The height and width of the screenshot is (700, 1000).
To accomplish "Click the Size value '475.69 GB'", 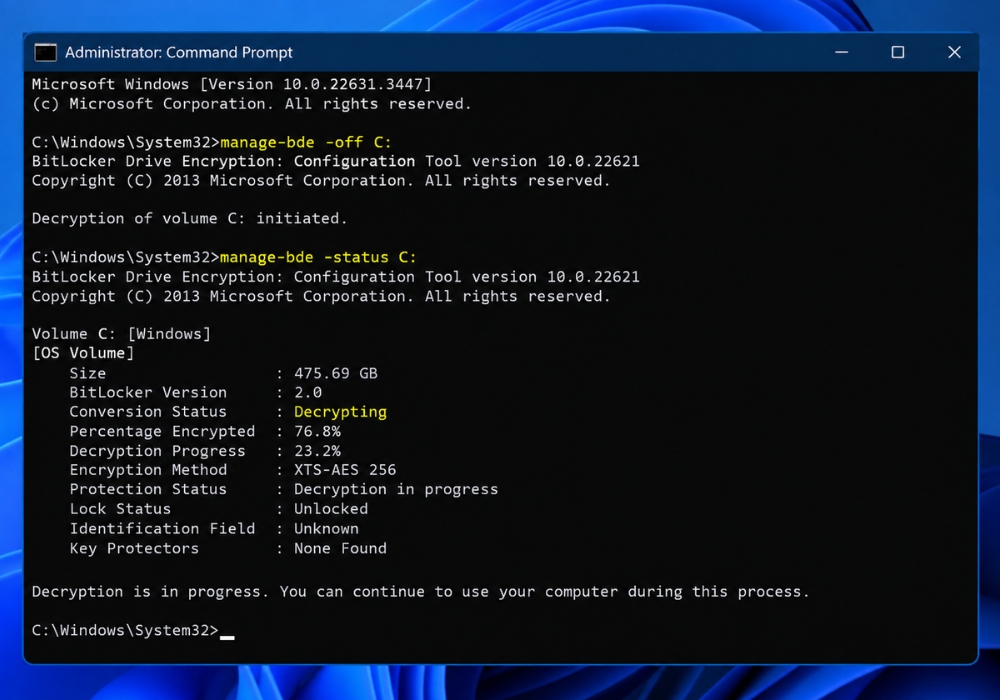I will (335, 374).
